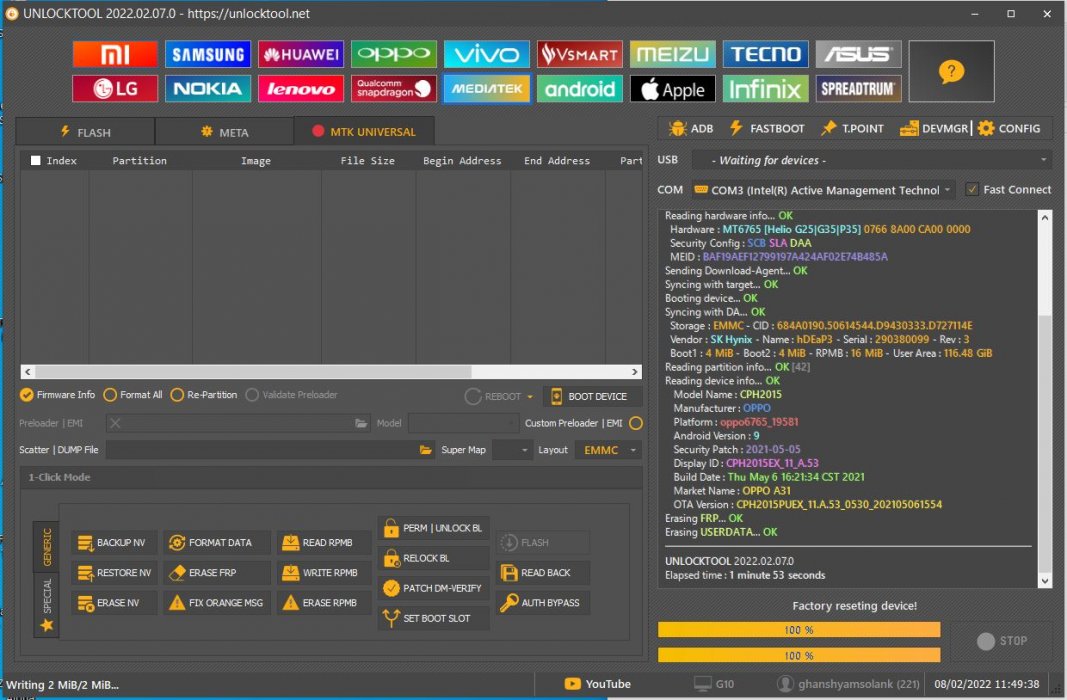Open Fastboot tools
This screenshot has height=700, width=1067.
(766, 129)
